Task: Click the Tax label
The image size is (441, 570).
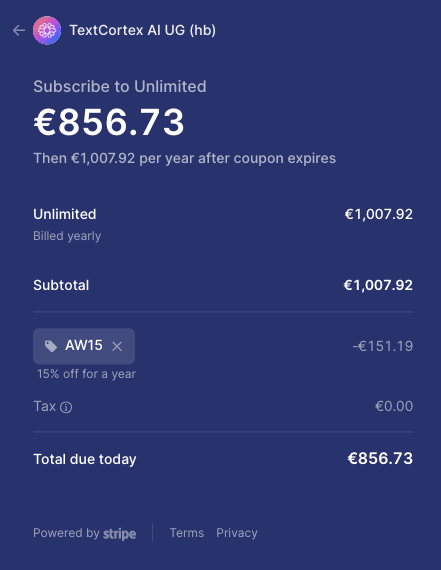Action: [44, 406]
